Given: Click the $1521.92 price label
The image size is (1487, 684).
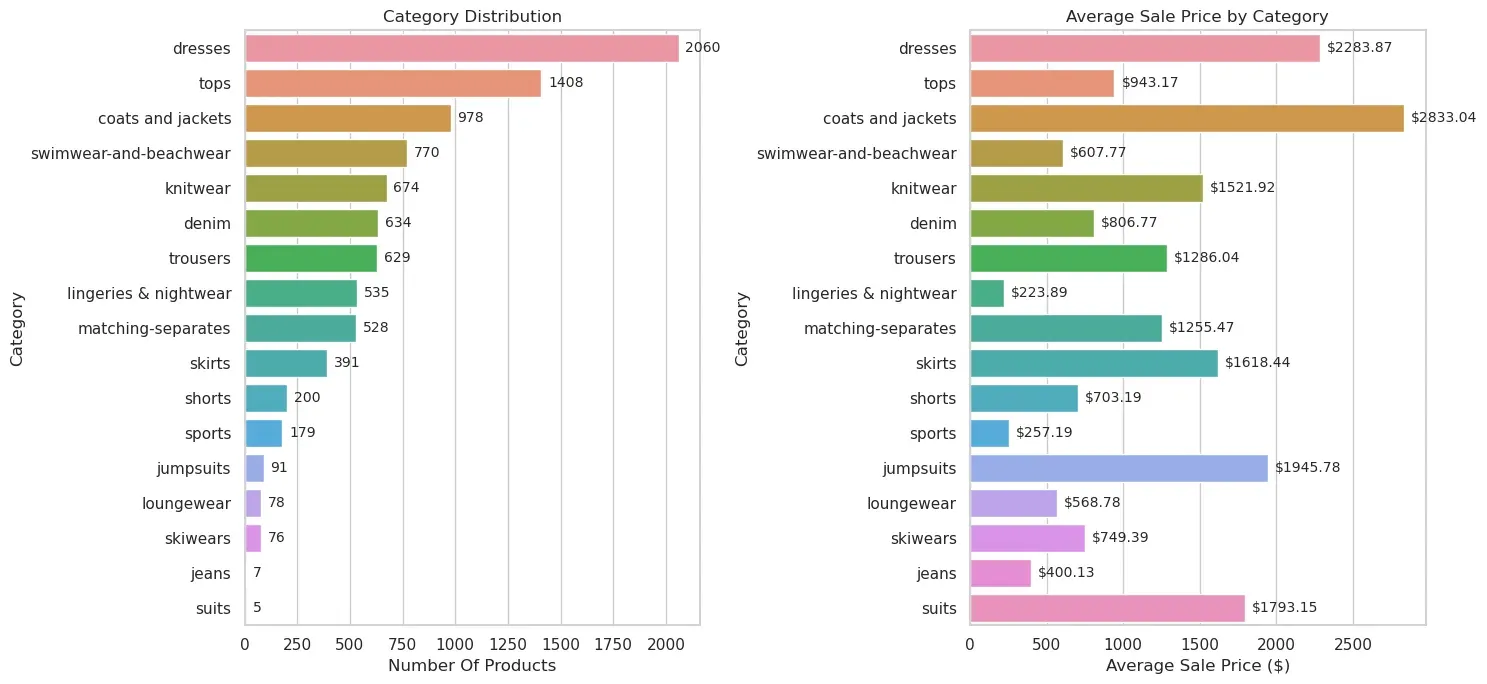Looking at the screenshot, I should pos(1243,188).
